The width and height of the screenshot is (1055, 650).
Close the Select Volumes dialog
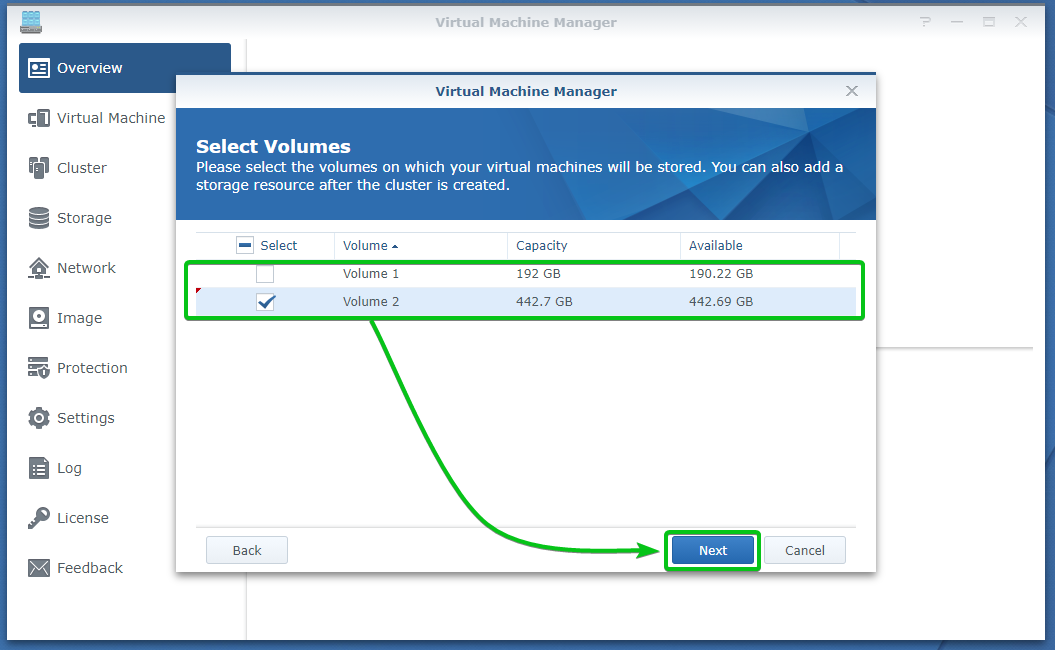(x=852, y=91)
